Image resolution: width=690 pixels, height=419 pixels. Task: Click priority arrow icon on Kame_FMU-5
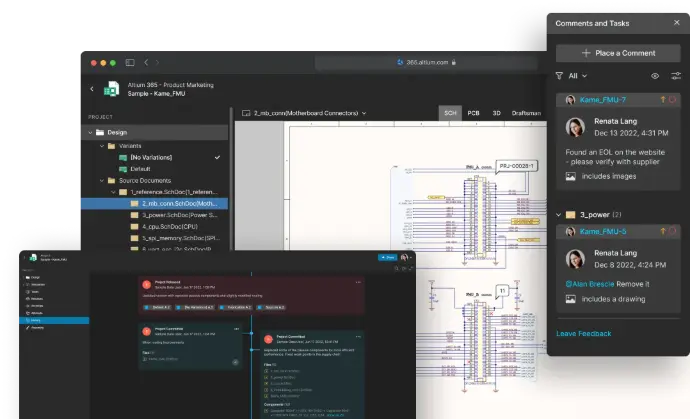click(x=663, y=231)
